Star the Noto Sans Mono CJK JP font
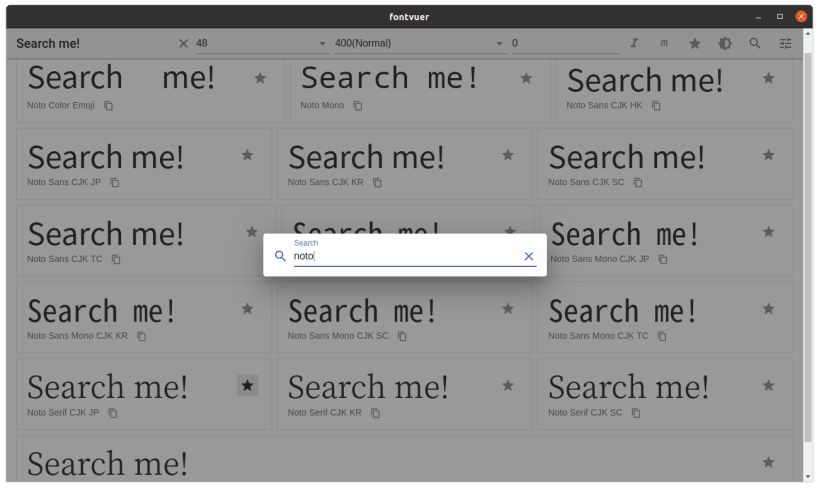819x488 pixels. tap(768, 232)
